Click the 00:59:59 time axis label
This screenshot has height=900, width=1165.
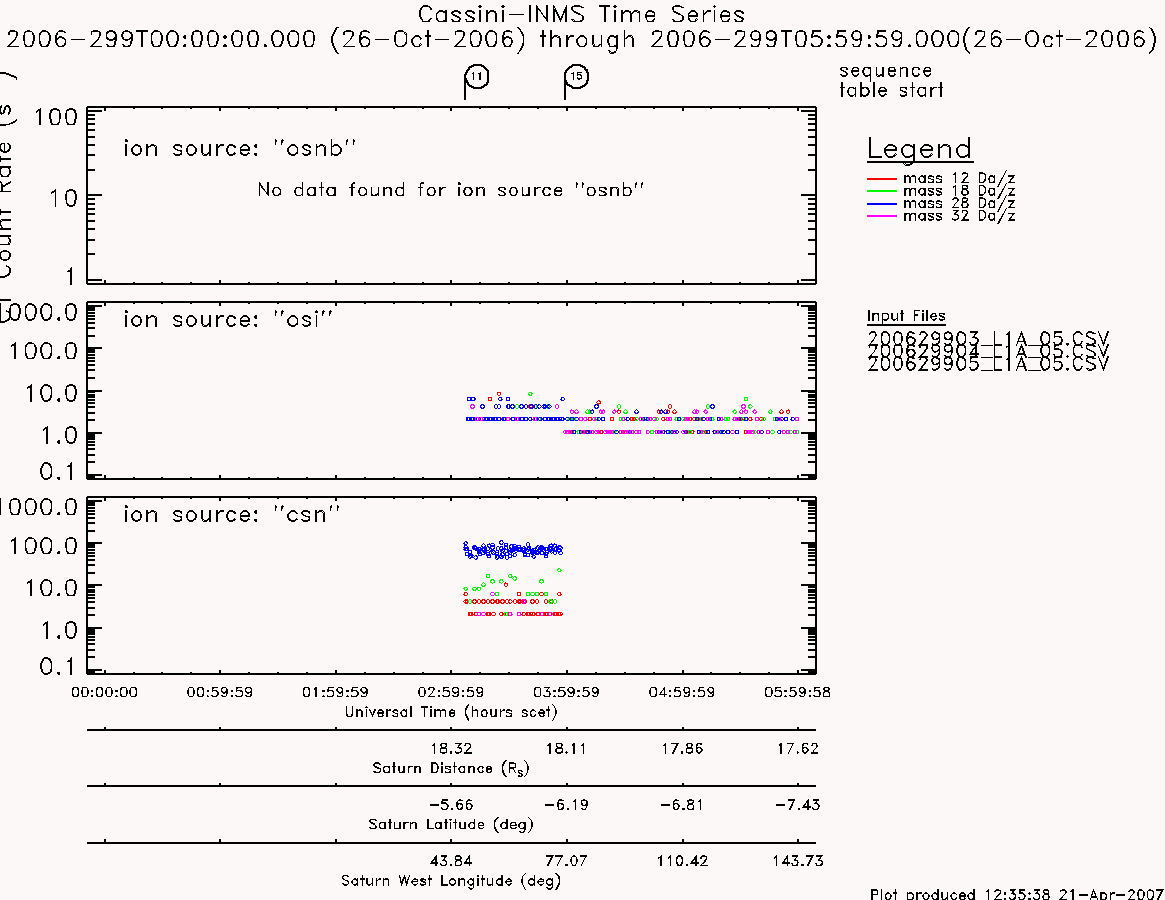[219, 692]
